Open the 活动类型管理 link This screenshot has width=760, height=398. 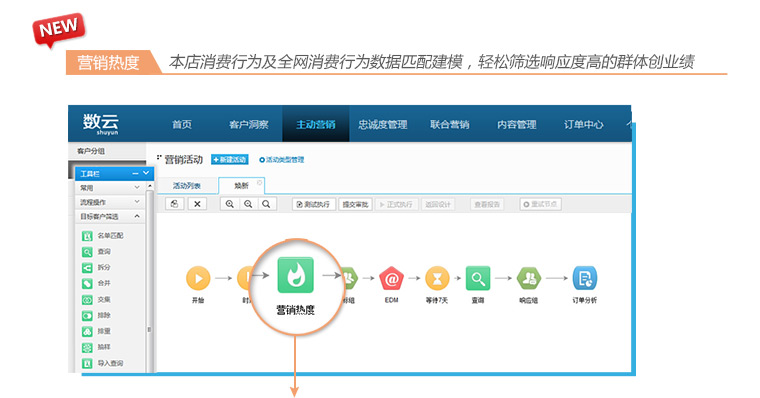tap(282, 159)
